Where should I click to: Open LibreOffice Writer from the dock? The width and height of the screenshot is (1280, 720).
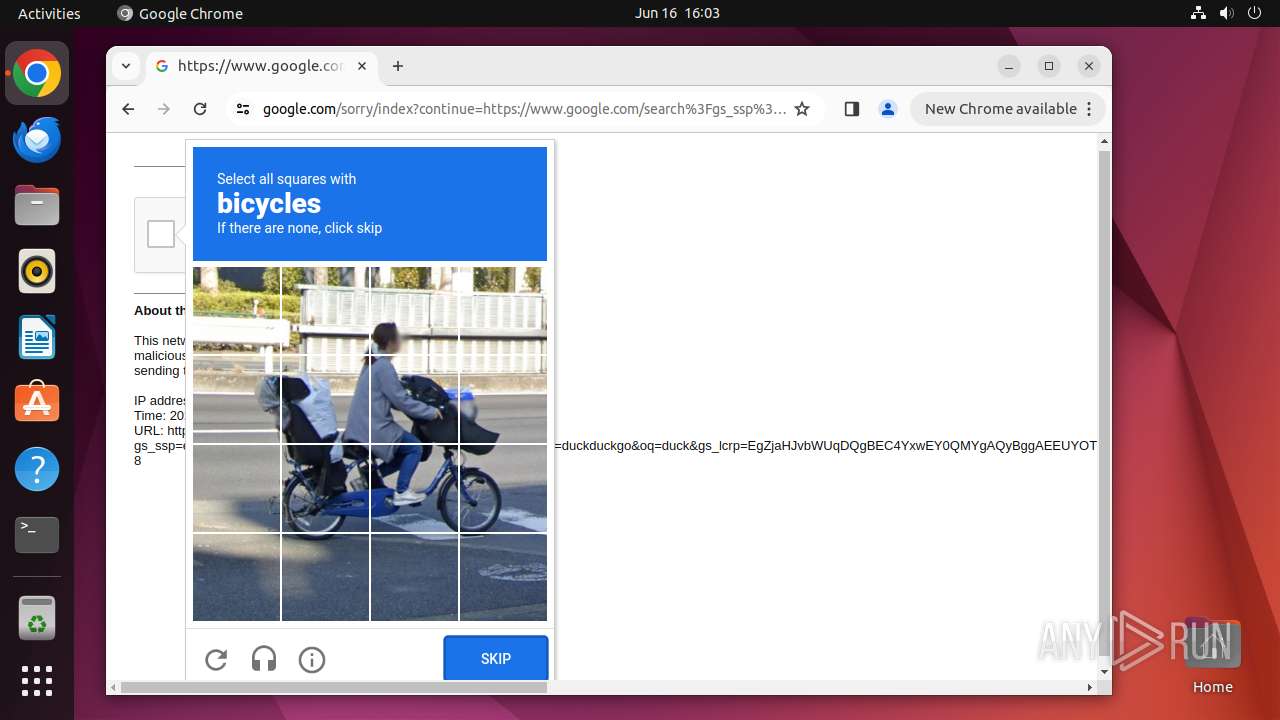click(x=37, y=337)
